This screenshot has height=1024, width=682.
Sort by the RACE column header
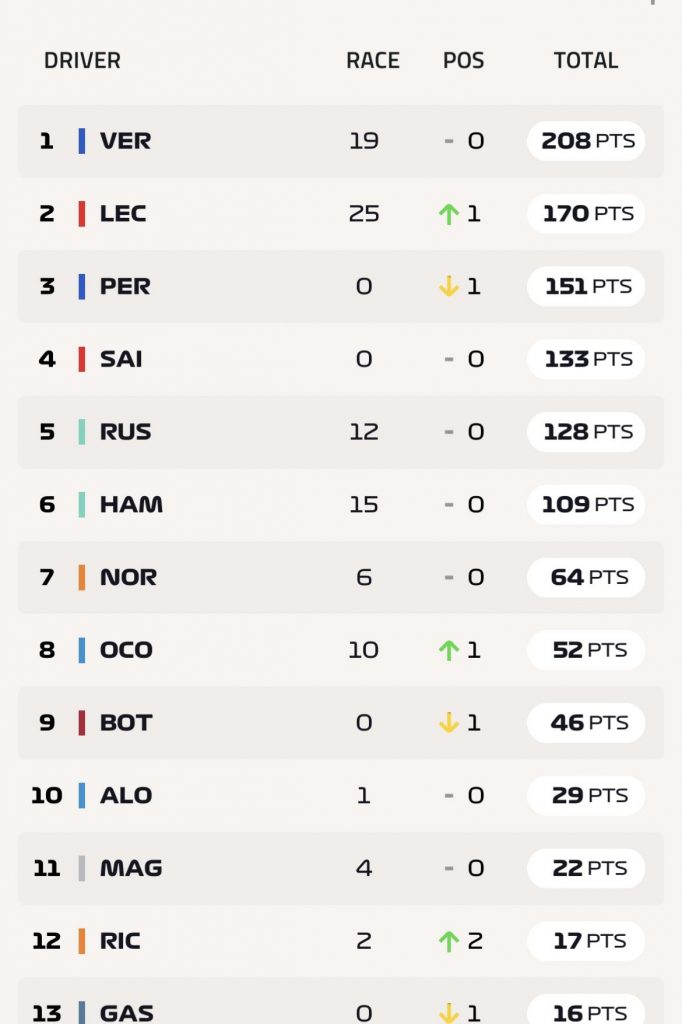pyautogui.click(x=372, y=61)
